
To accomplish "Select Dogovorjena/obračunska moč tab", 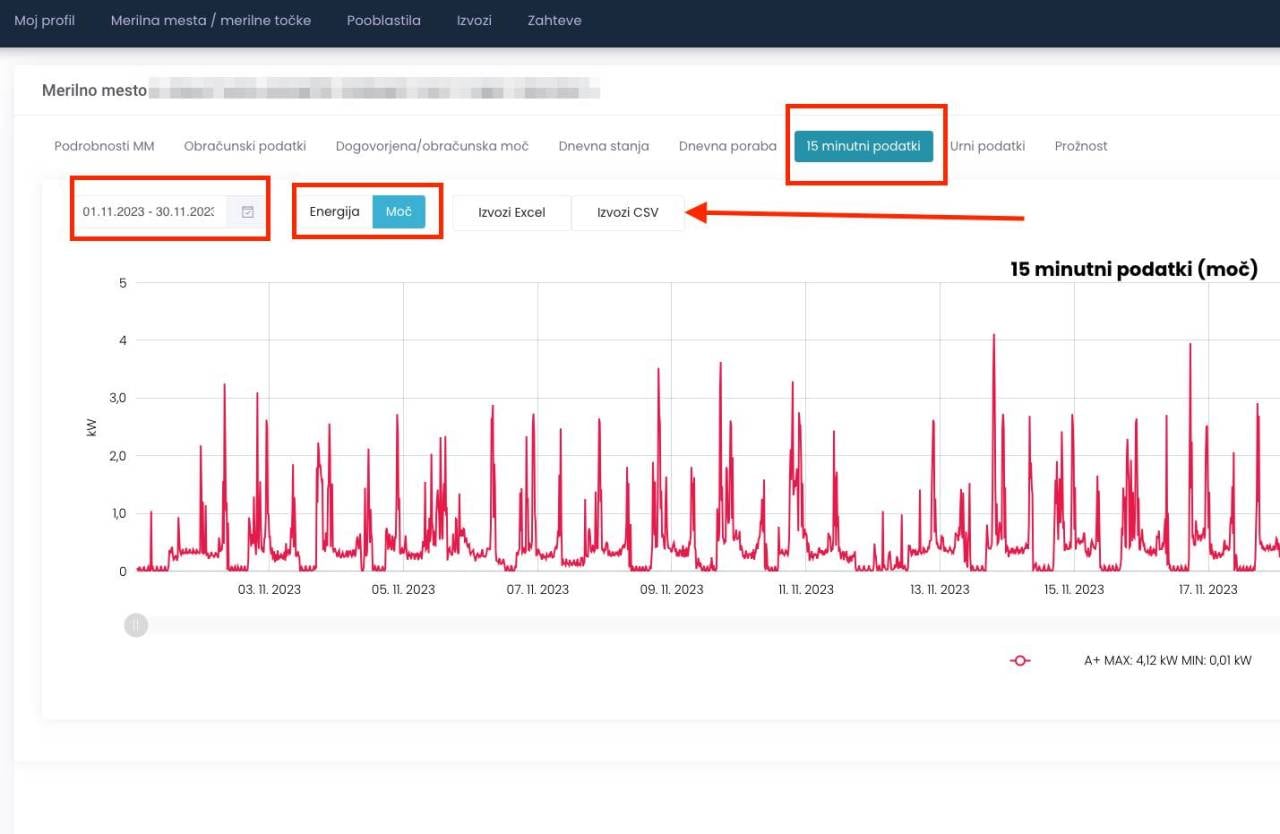I will pos(432,146).
